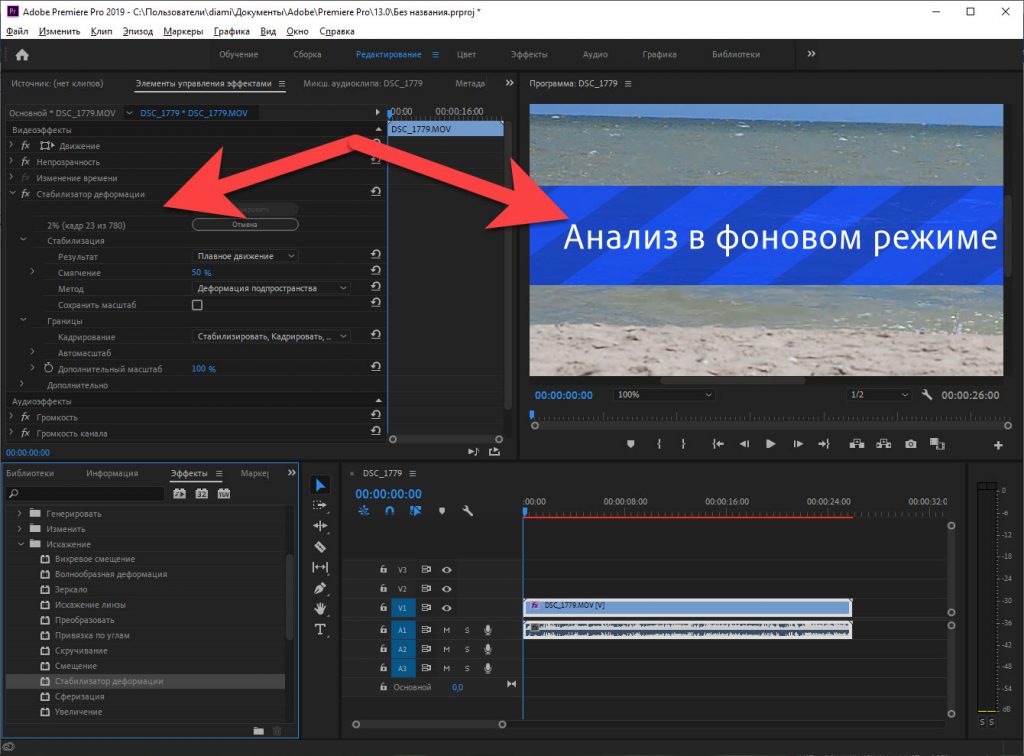Select the Type tool

pos(320,629)
